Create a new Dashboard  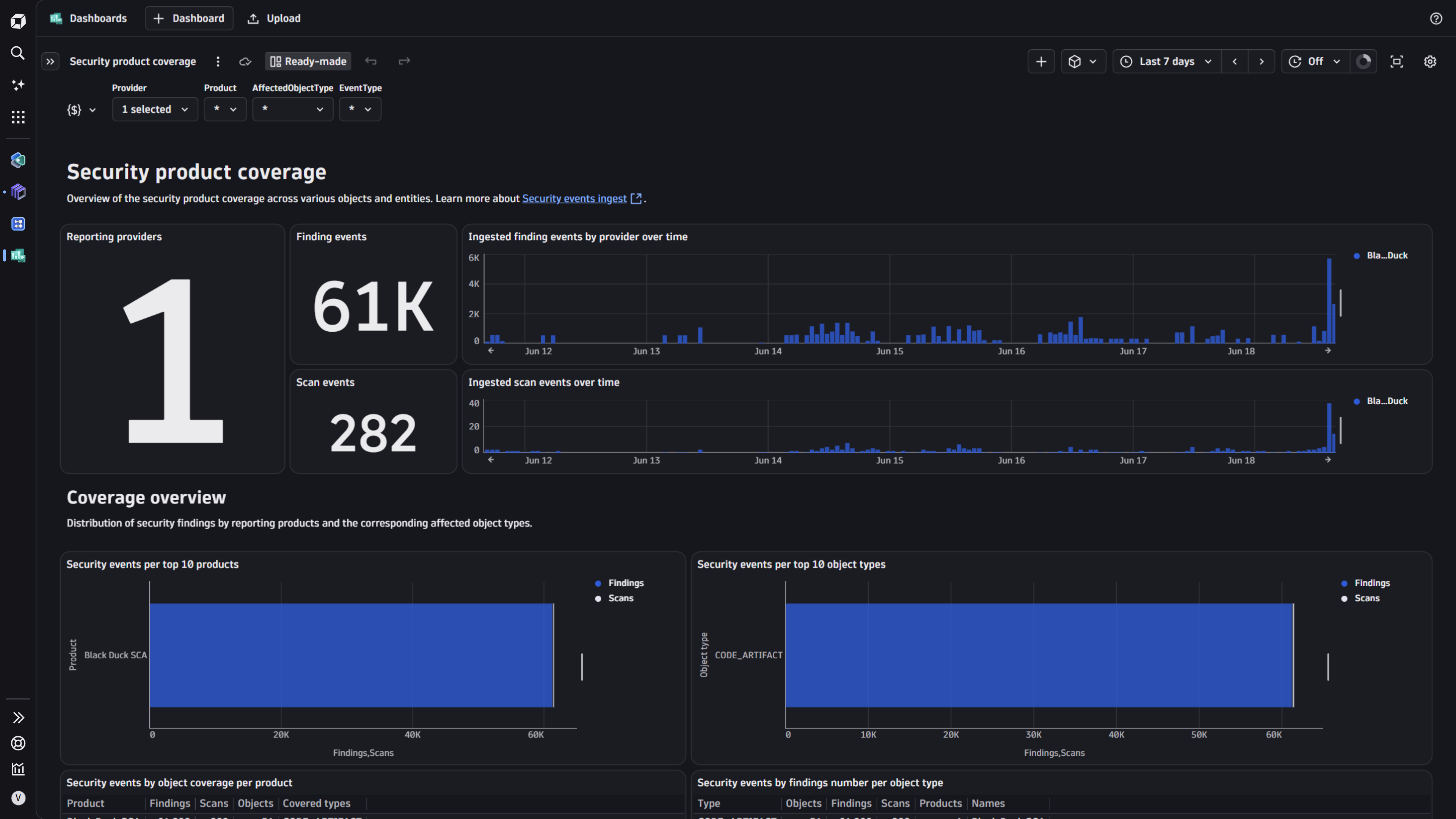189,19
